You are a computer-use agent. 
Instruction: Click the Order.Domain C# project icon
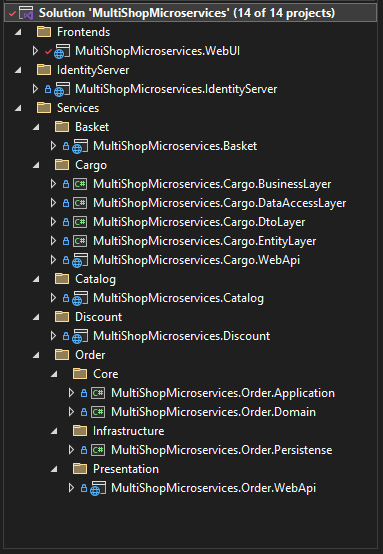coord(98,412)
